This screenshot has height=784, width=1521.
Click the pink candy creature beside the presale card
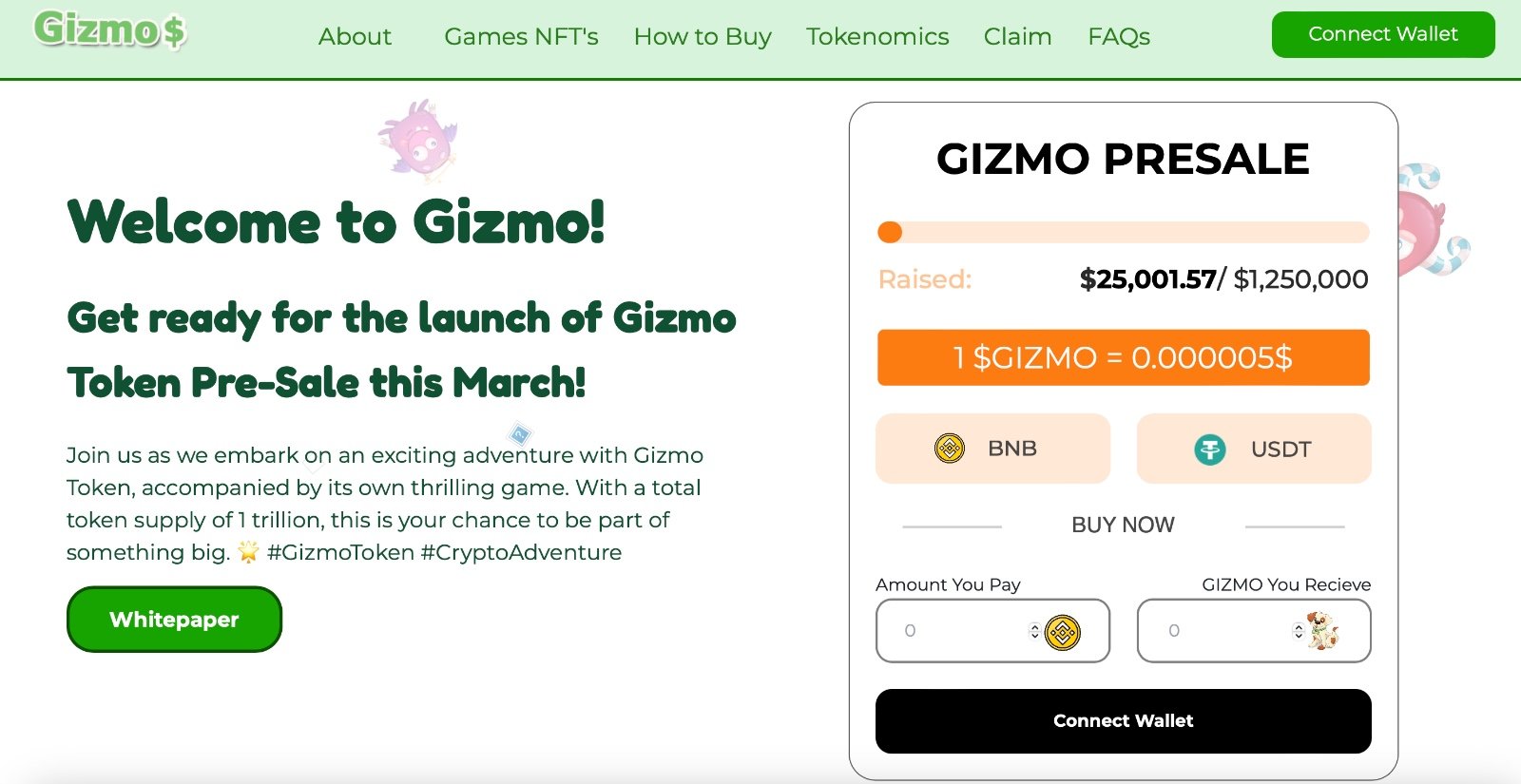[1431, 220]
